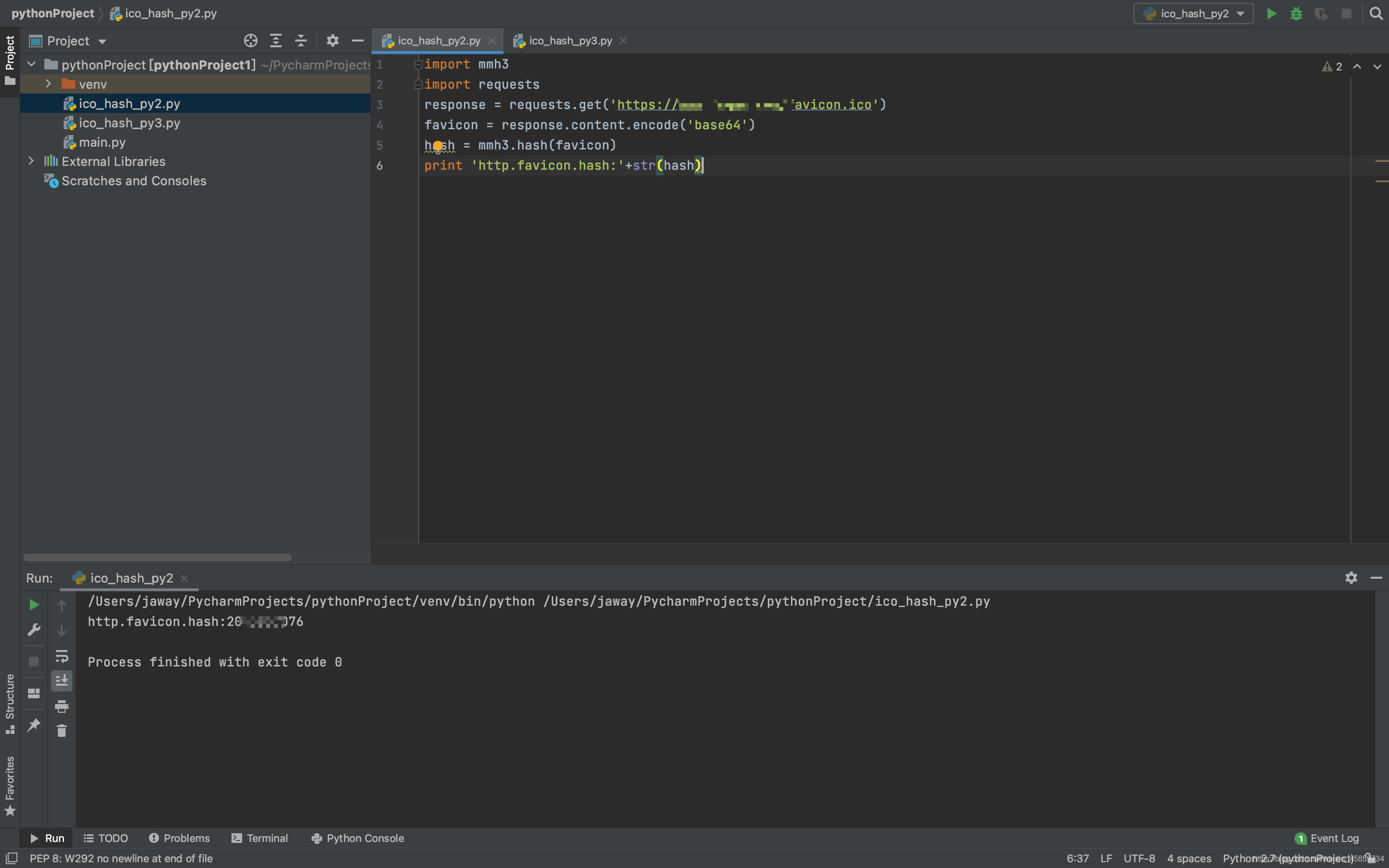Viewport: 1389px width, 868px height.
Task: Open Project panel settings gear
Action: [x=332, y=41]
